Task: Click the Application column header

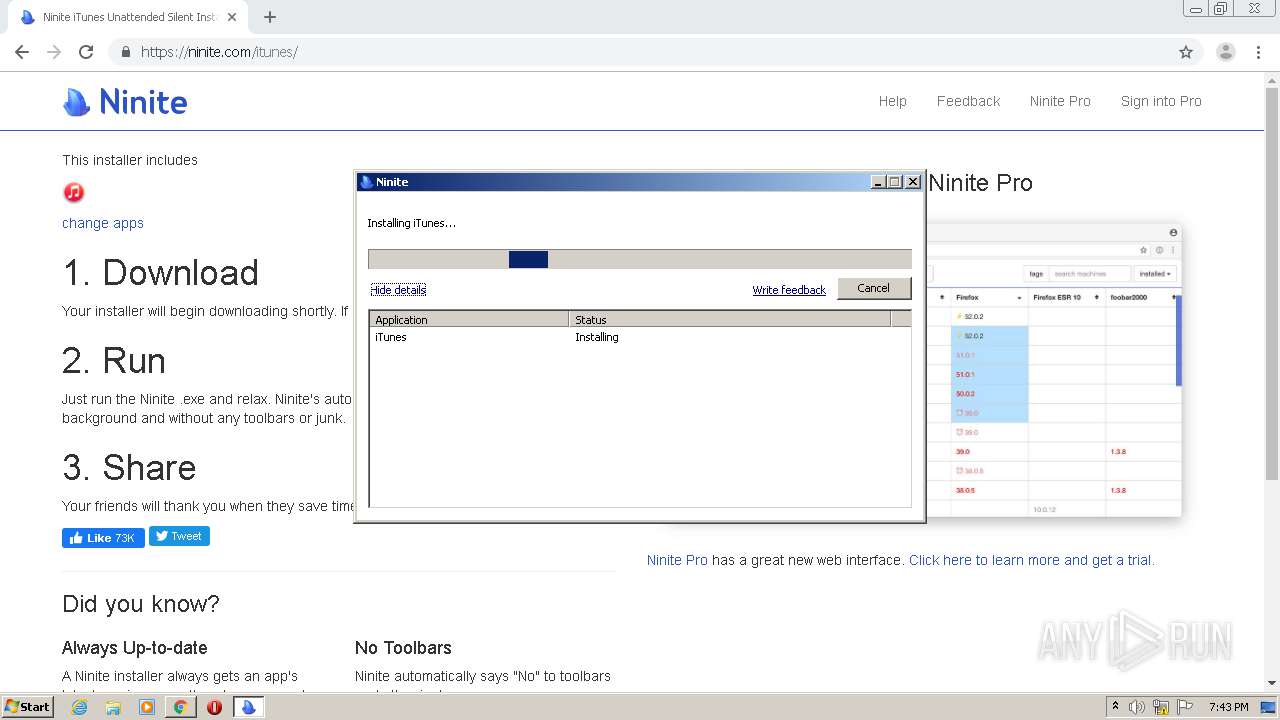Action: [469, 320]
